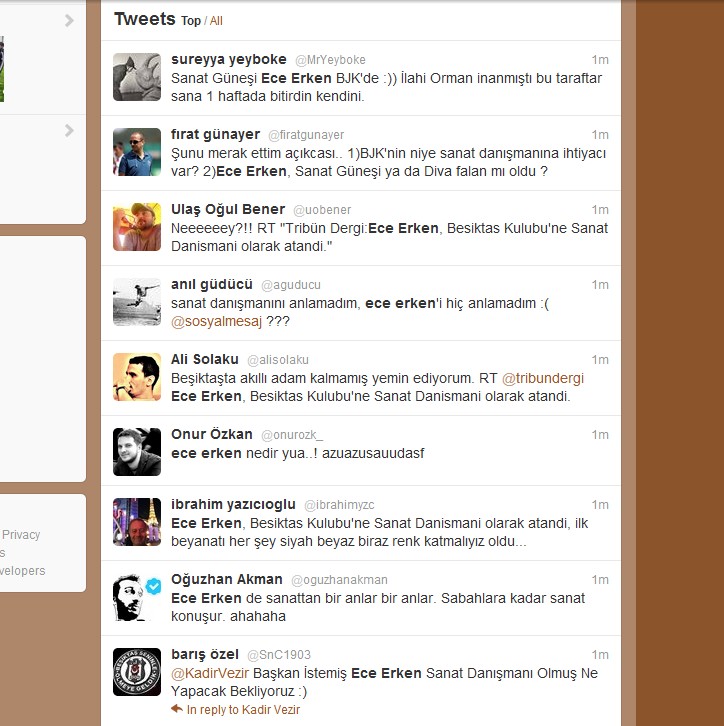Open Ali Solaku's profile avatar
This screenshot has height=726, width=724.
pyautogui.click(x=137, y=377)
